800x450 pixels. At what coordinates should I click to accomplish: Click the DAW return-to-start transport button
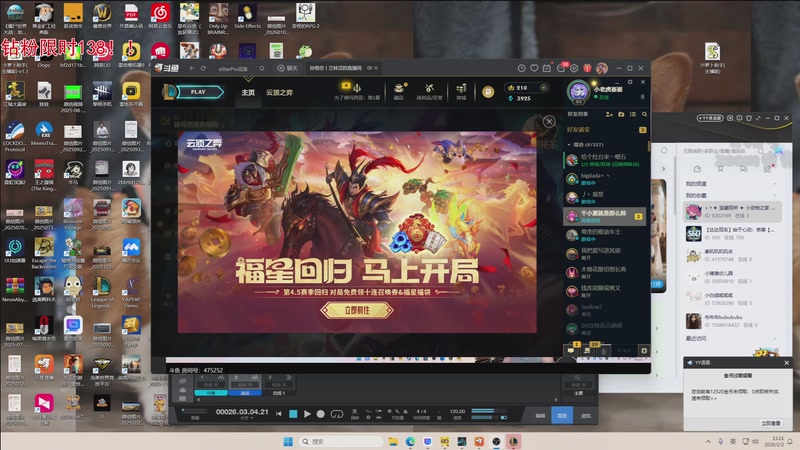pos(279,414)
